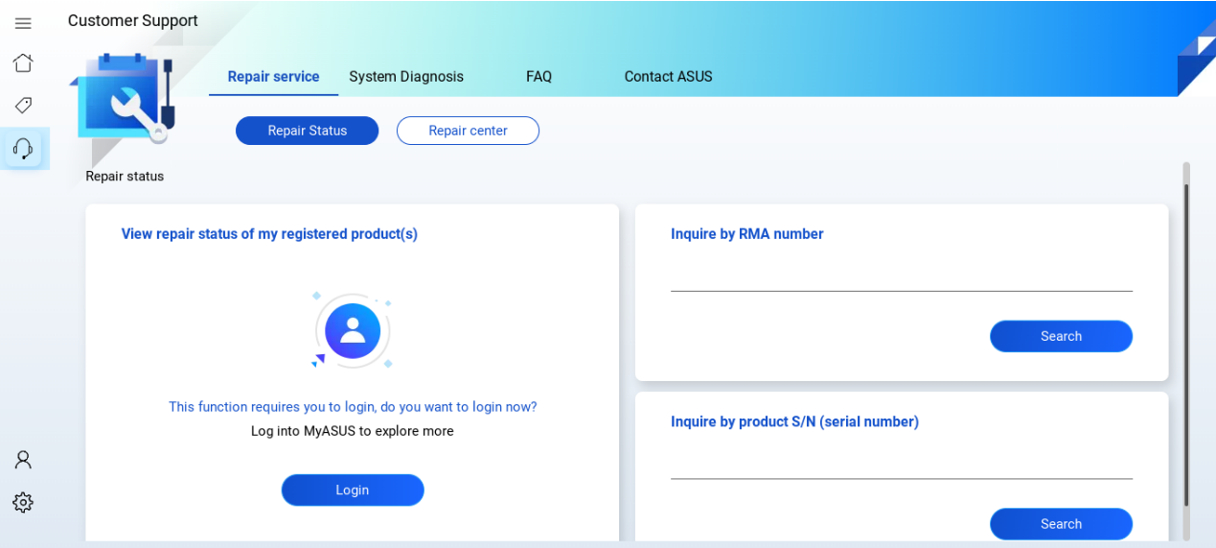Click Search under Inquire by product S/N
The image size is (1216, 548).
click(x=1061, y=524)
